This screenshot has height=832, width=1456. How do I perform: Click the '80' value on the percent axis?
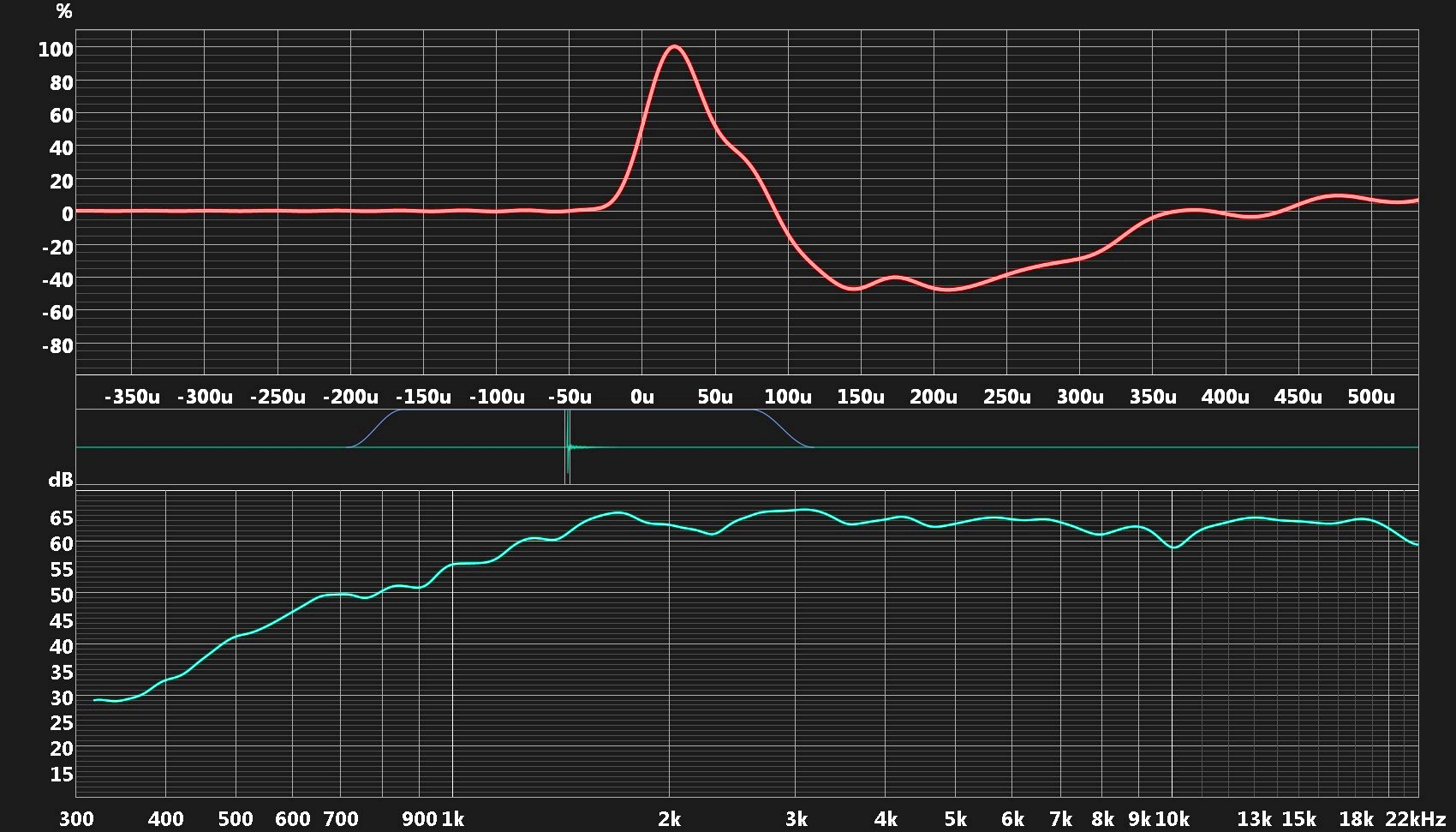click(x=62, y=83)
